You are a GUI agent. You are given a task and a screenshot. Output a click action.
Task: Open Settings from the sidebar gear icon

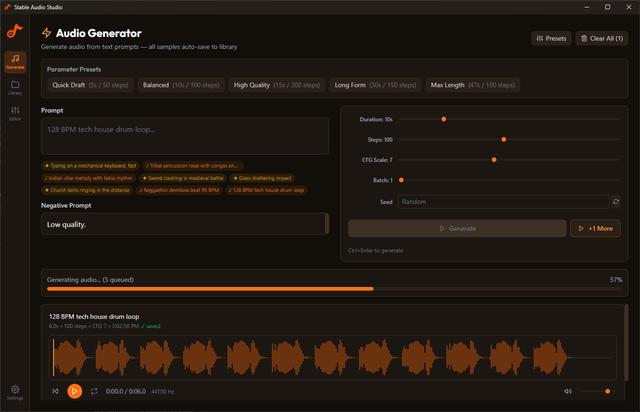click(x=15, y=392)
